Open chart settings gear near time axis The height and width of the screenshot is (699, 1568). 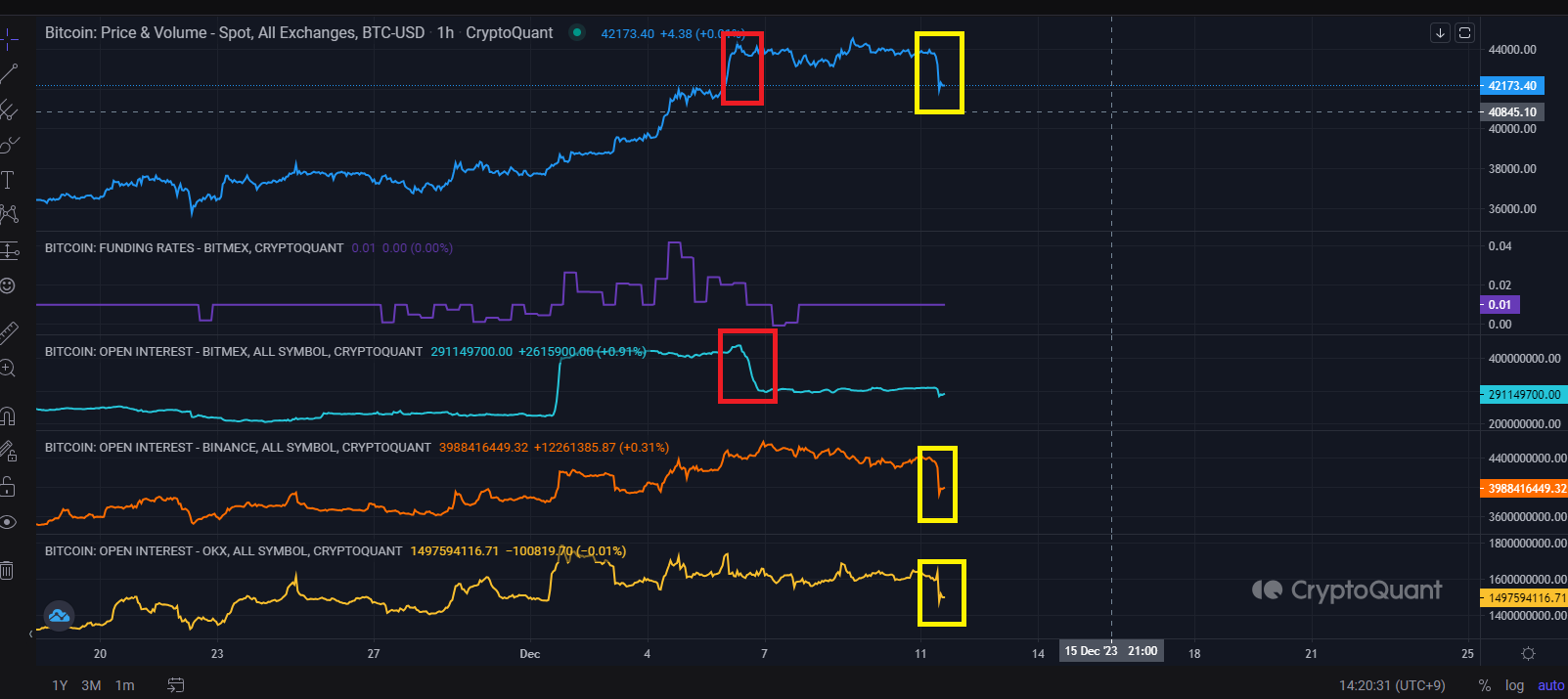click(x=1528, y=653)
